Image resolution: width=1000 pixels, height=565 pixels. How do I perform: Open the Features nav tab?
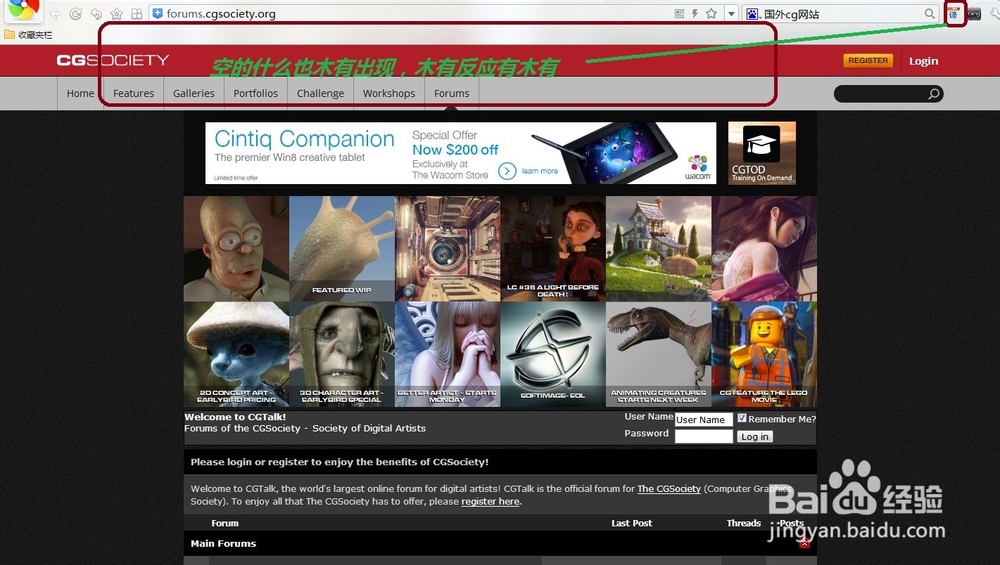133,93
